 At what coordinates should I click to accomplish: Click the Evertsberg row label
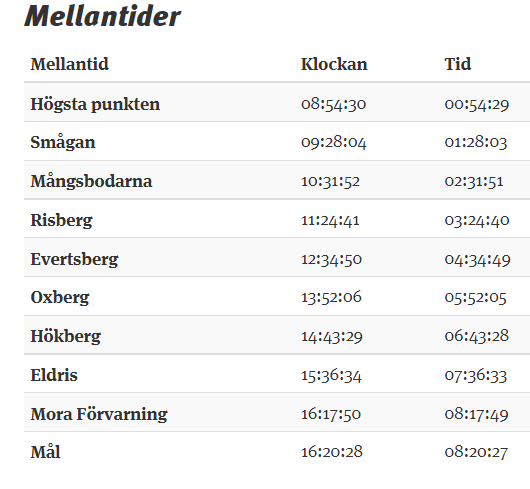click(74, 260)
